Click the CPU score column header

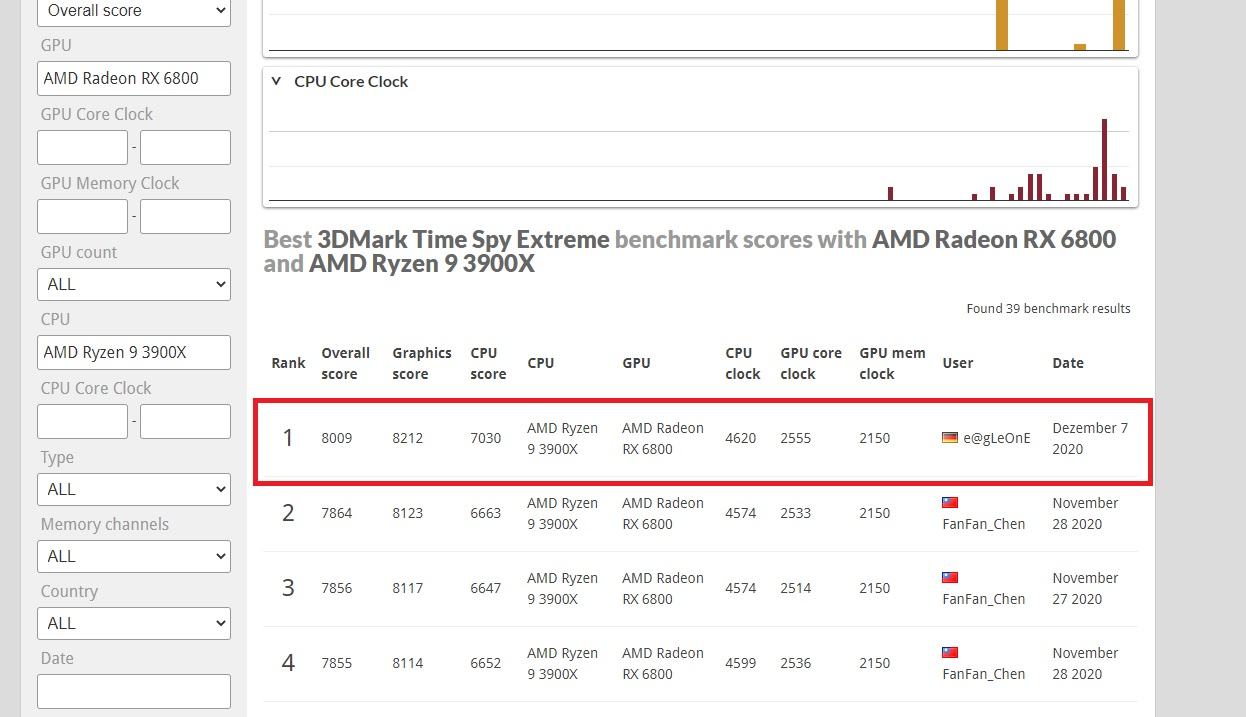[x=488, y=363]
